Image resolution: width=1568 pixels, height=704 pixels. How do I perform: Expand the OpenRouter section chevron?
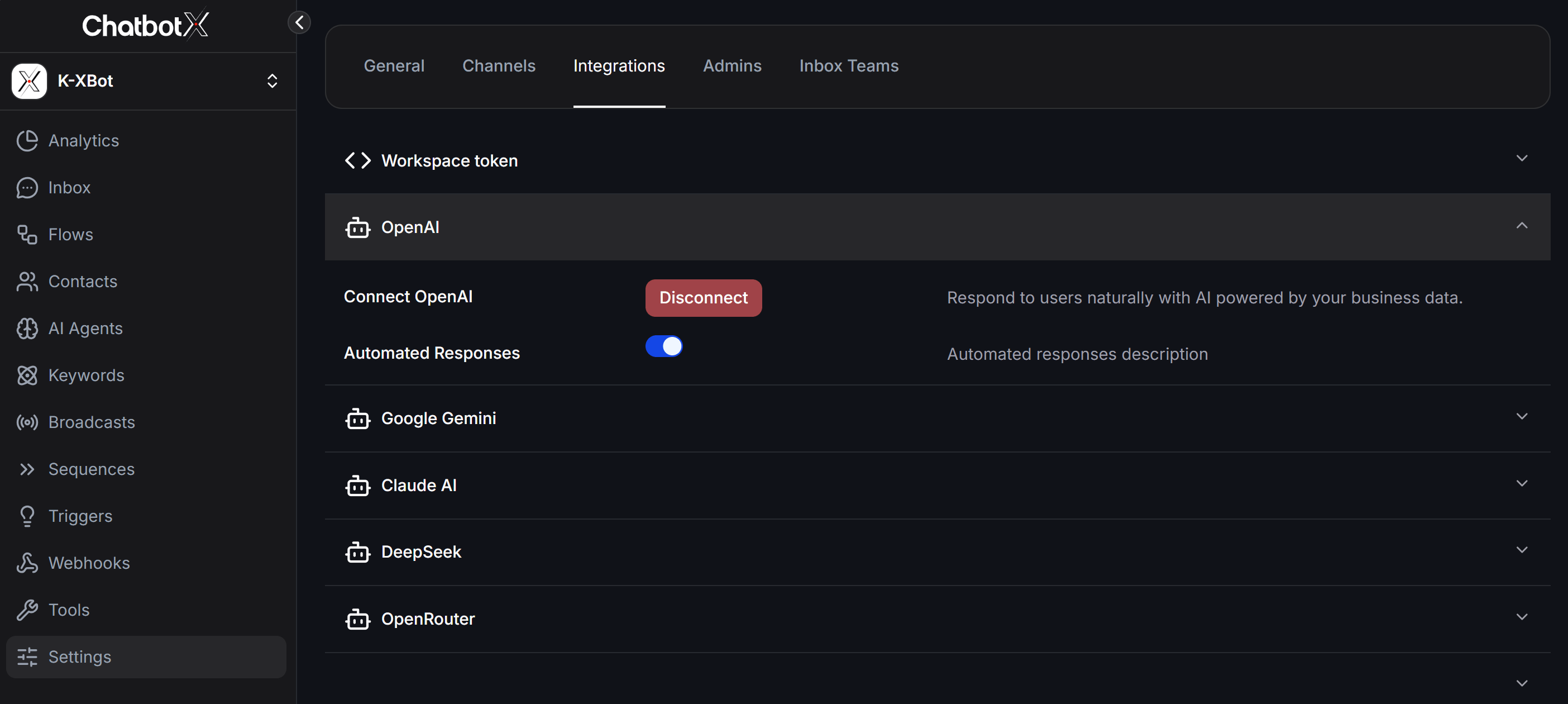tap(1521, 617)
